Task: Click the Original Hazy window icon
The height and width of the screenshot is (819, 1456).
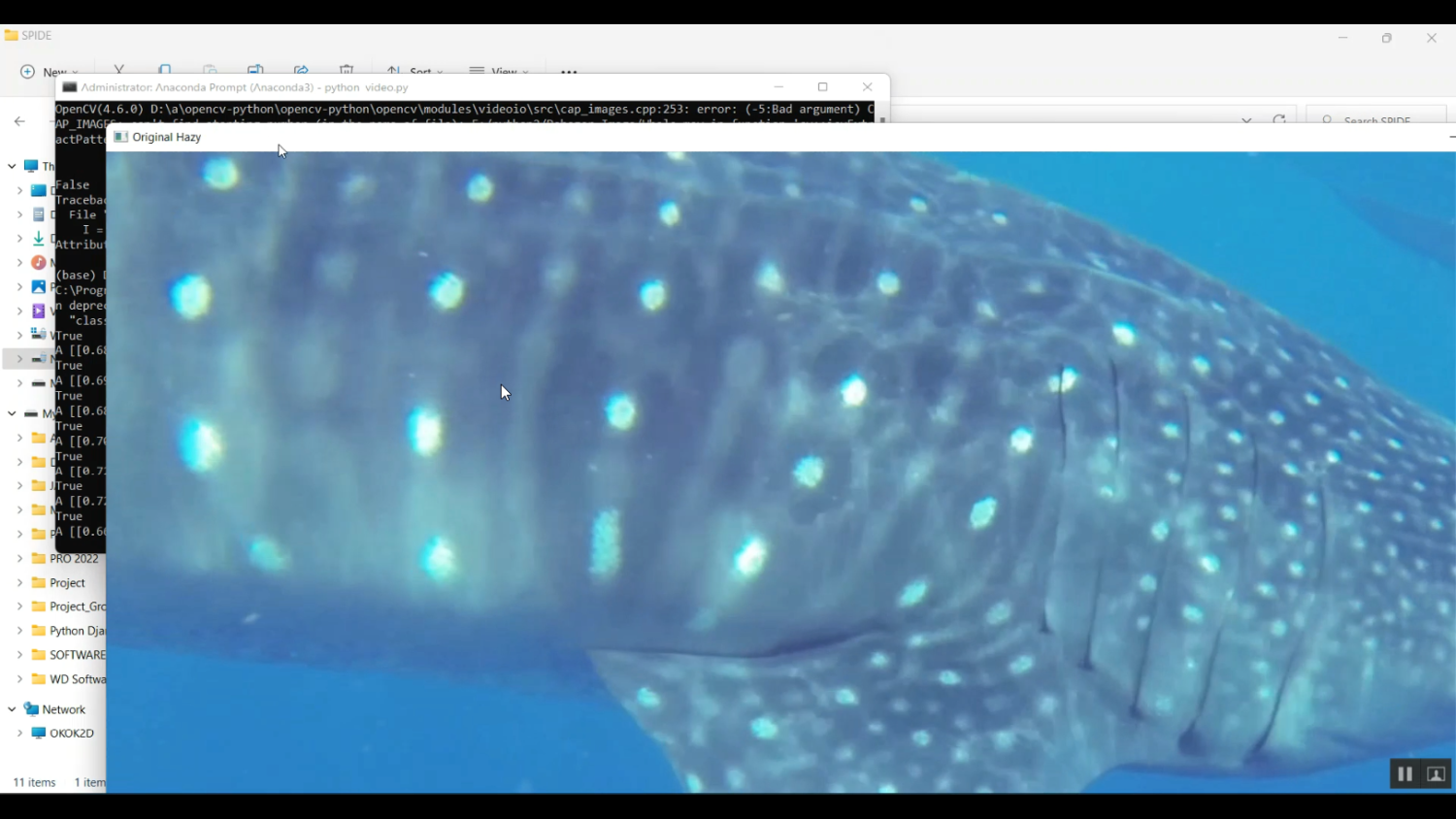Action: 121,137
